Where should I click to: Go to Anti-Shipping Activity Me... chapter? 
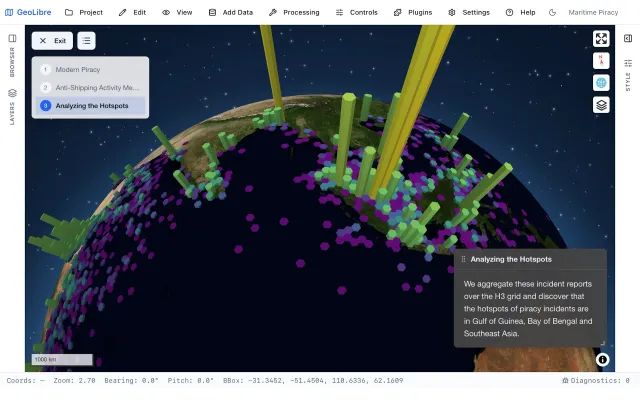[x=90, y=87]
